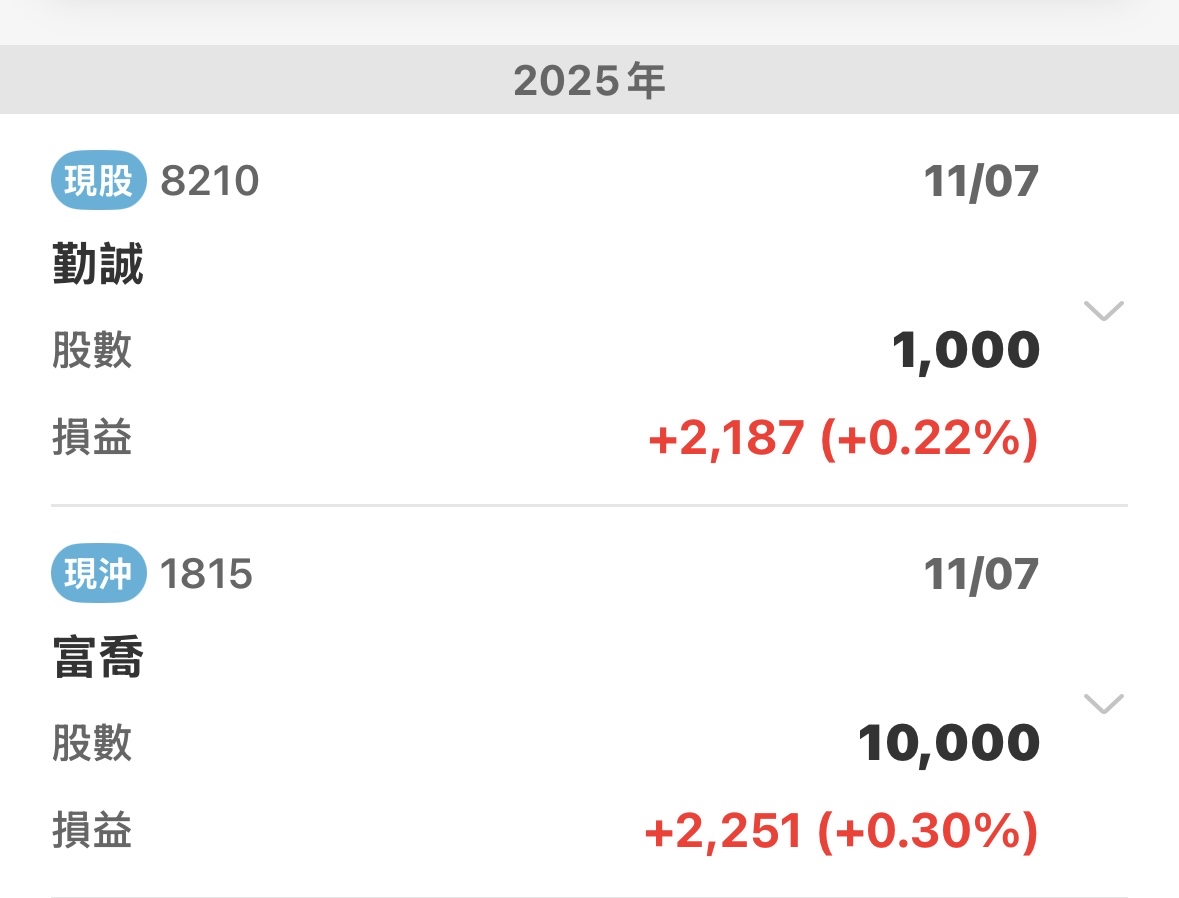The width and height of the screenshot is (1179, 898).
Task: Click 股數 label under 富喬
Action: tap(92, 744)
